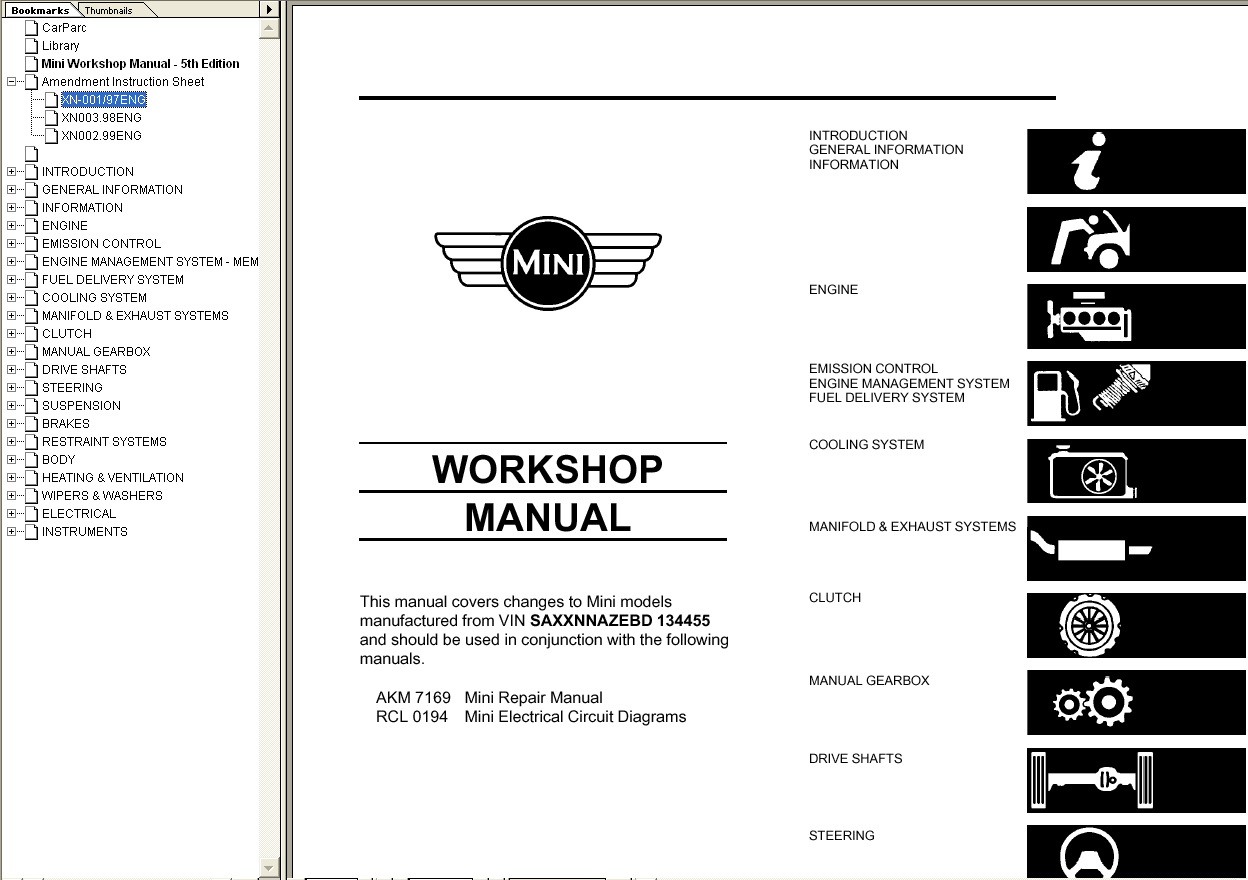Select the XN-001/97ENG bookmark
The height and width of the screenshot is (880, 1248).
click(103, 100)
